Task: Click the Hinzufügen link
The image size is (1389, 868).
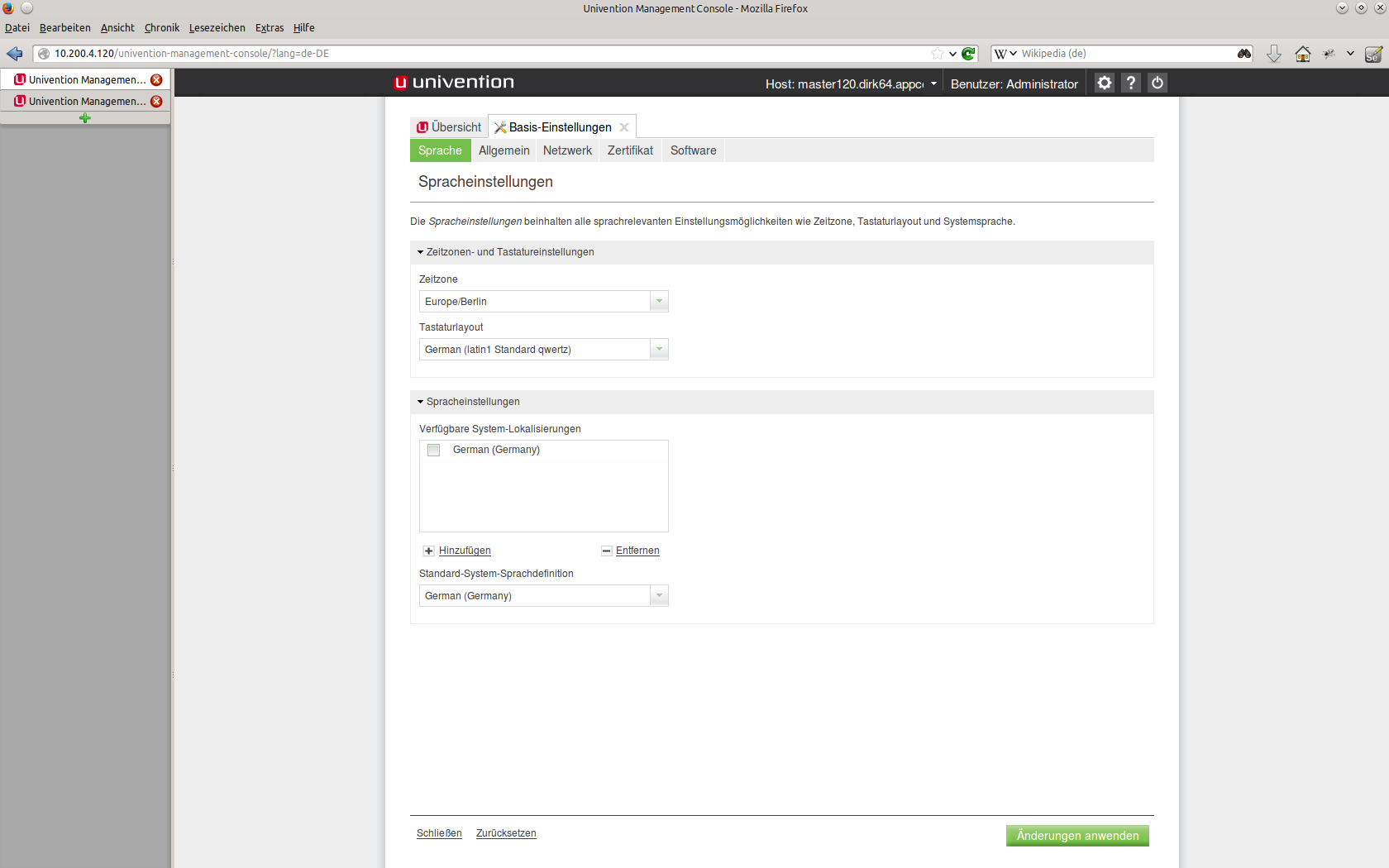Action: pyautogui.click(x=464, y=551)
